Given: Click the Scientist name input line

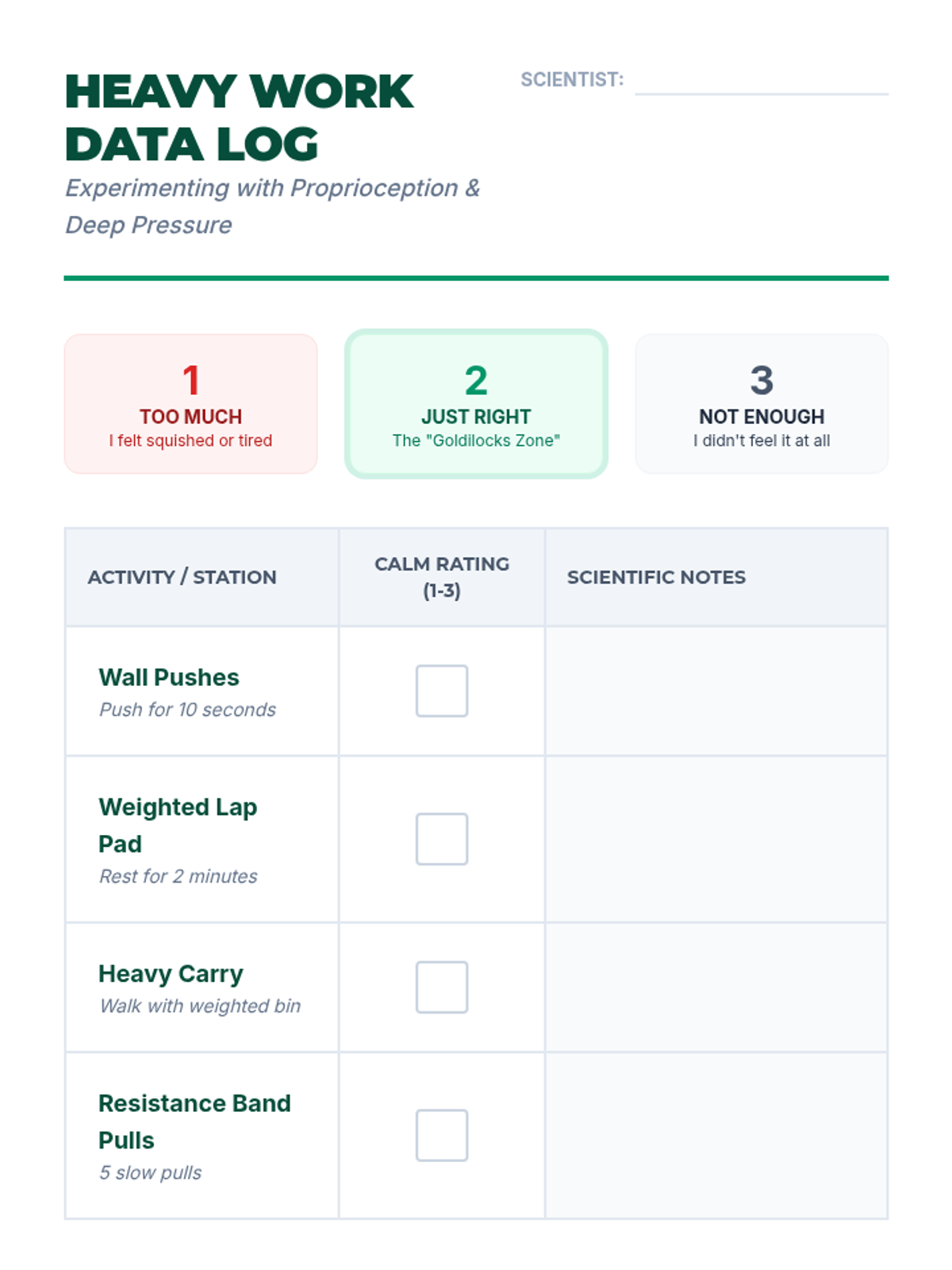Looking at the screenshot, I should [x=761, y=83].
